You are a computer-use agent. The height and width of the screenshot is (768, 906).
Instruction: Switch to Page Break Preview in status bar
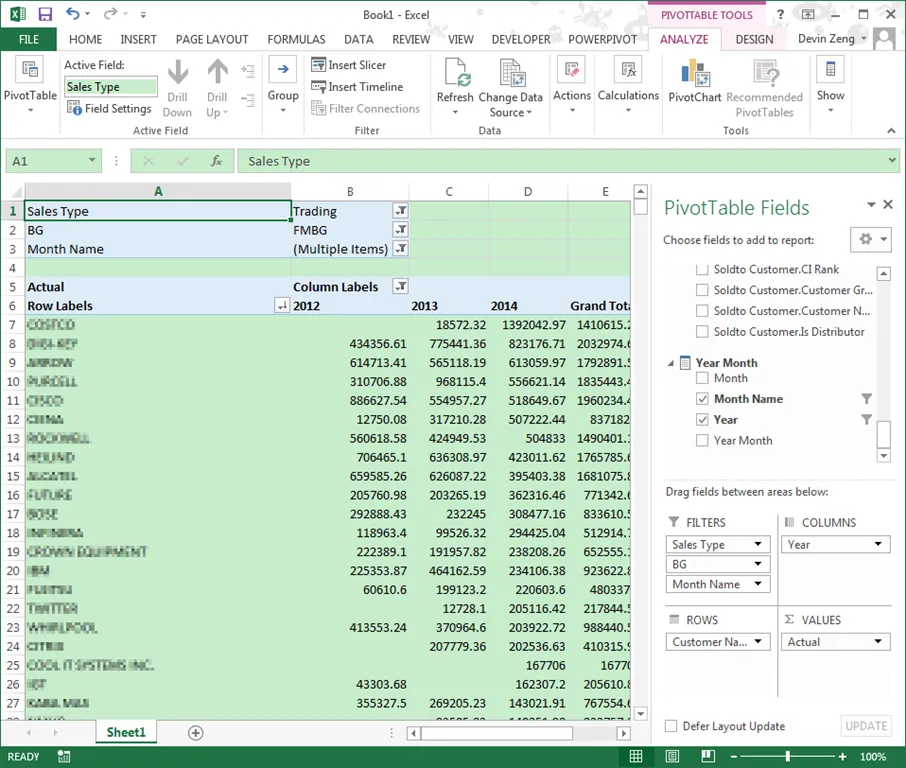(x=708, y=756)
